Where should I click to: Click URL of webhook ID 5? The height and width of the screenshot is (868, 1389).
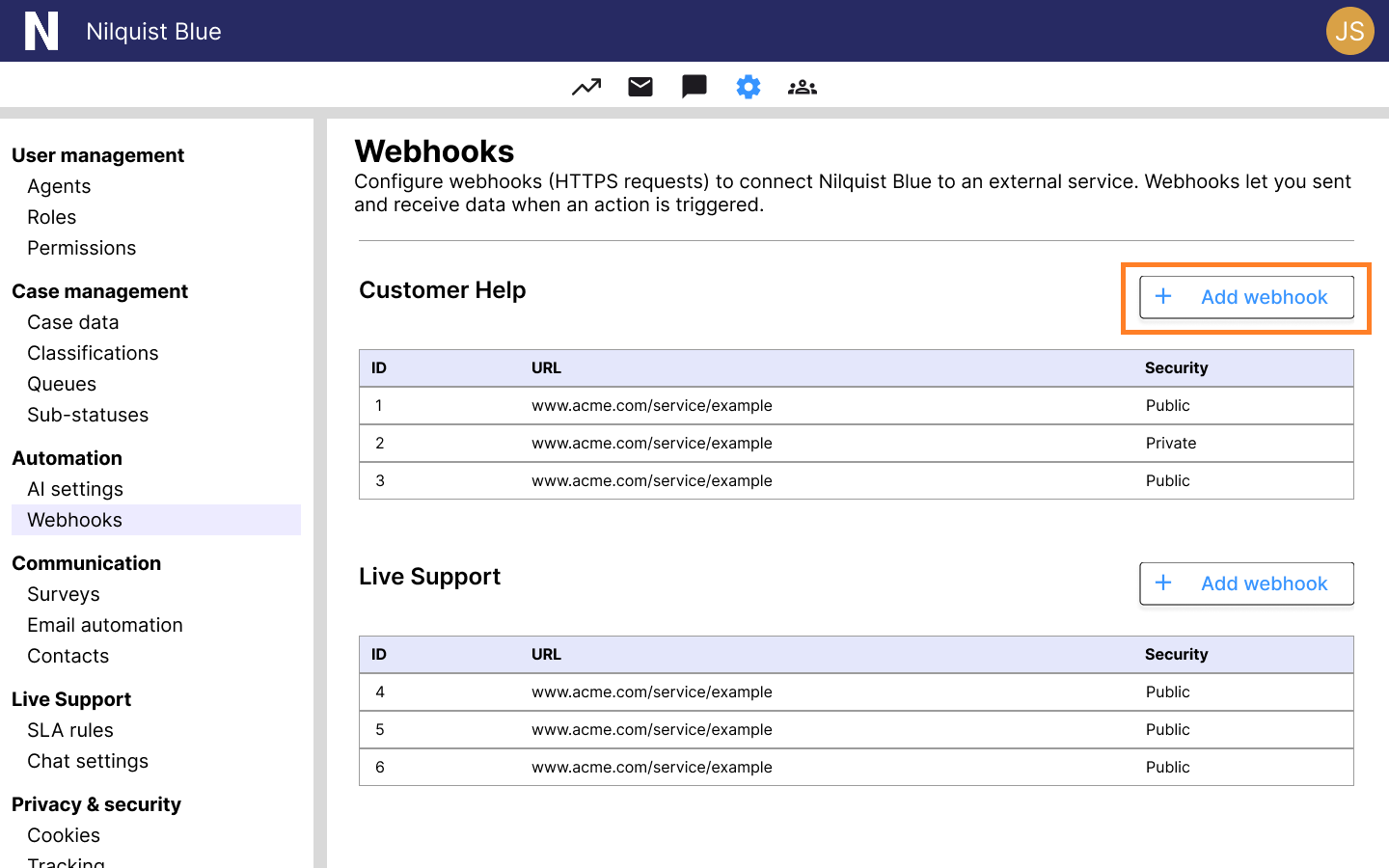click(x=651, y=729)
